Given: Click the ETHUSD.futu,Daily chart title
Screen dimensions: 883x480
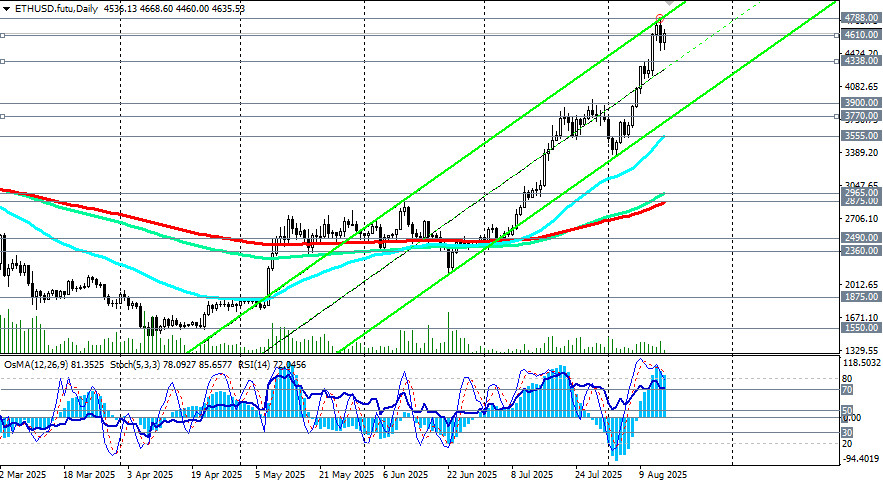Looking at the screenshot, I should [x=56, y=9].
